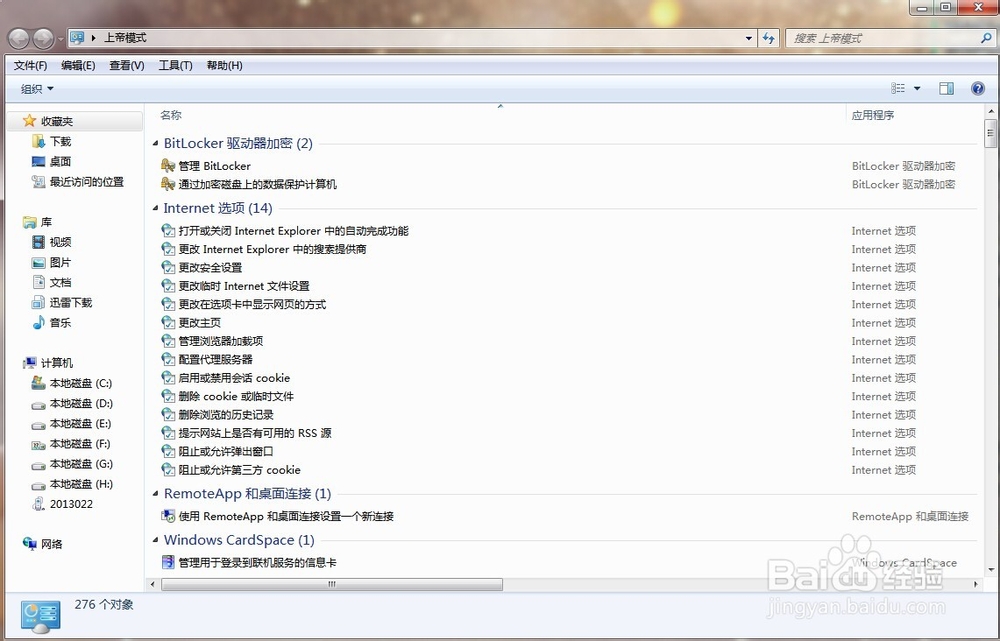The width and height of the screenshot is (1000, 641).
Task: Collapse the Internet 选项 group arrow
Action: pos(156,208)
